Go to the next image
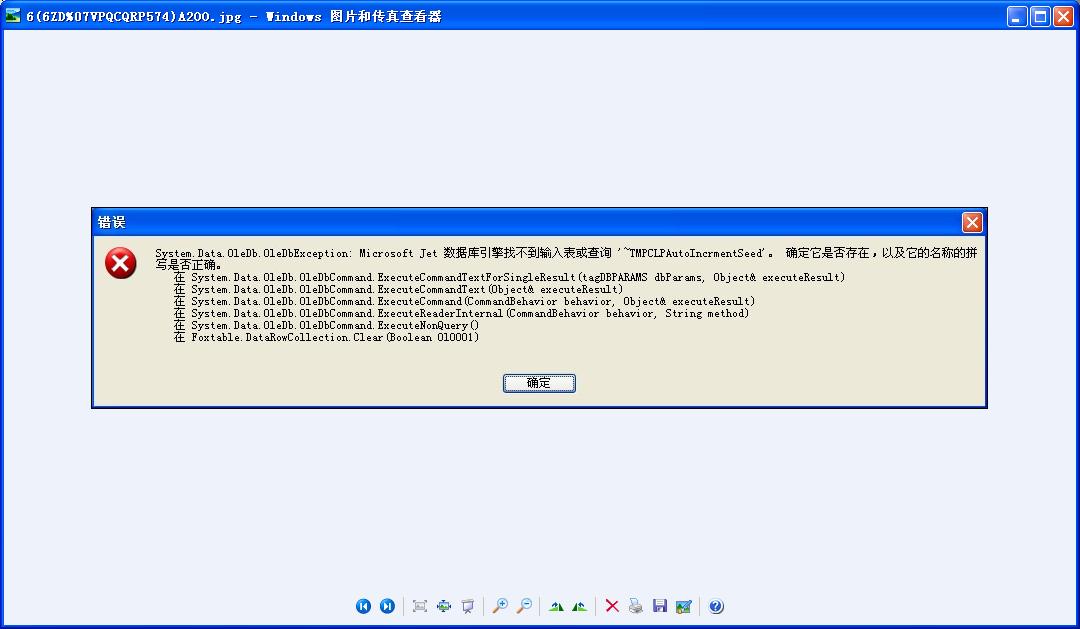 click(387, 606)
